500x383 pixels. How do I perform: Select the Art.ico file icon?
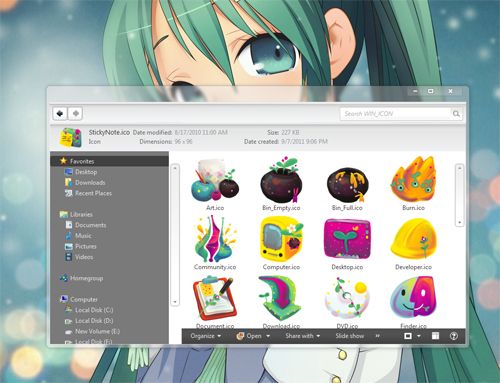(x=215, y=181)
